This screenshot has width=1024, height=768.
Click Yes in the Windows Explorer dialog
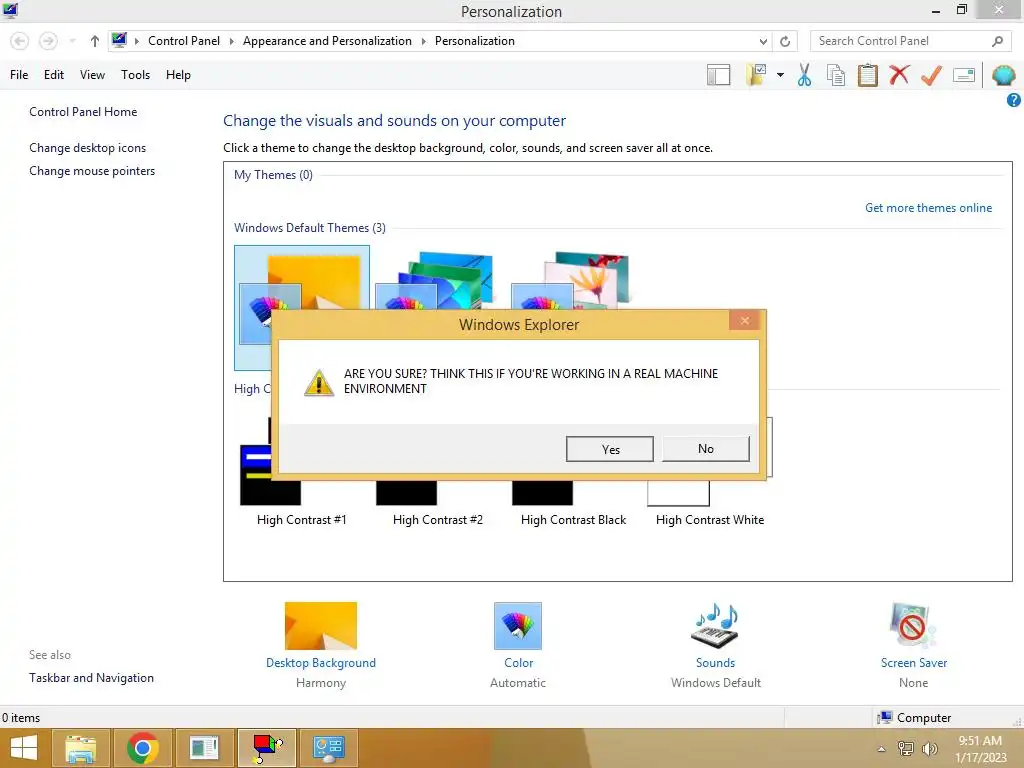tap(609, 449)
